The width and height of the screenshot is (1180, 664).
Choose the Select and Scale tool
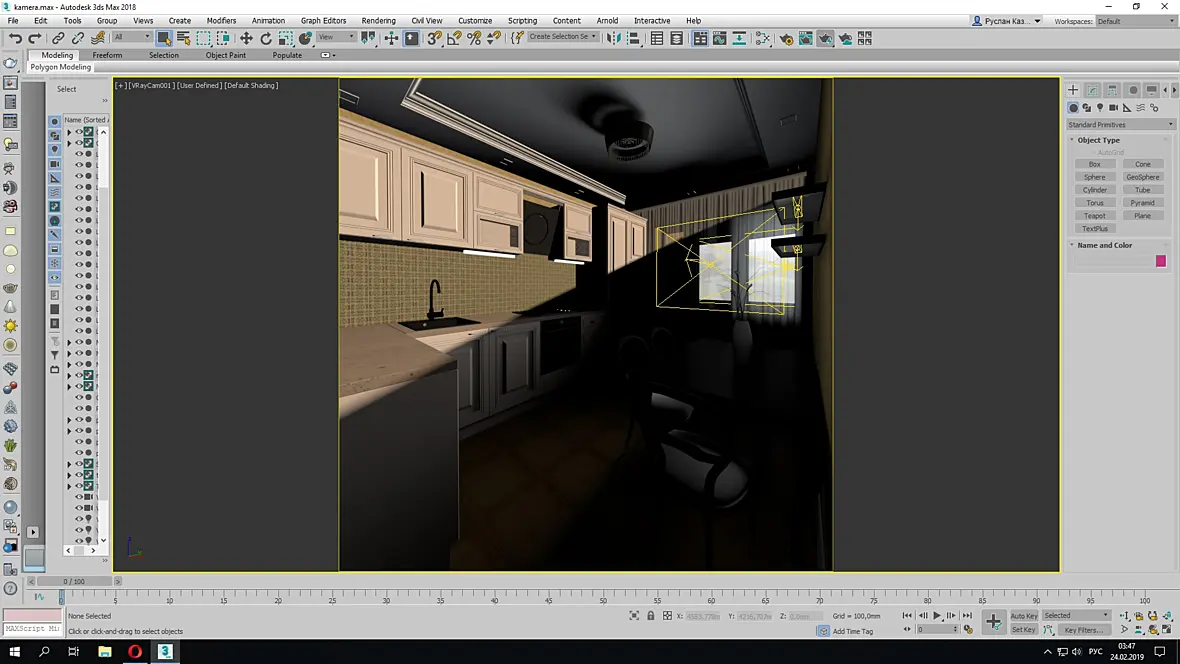(286, 38)
